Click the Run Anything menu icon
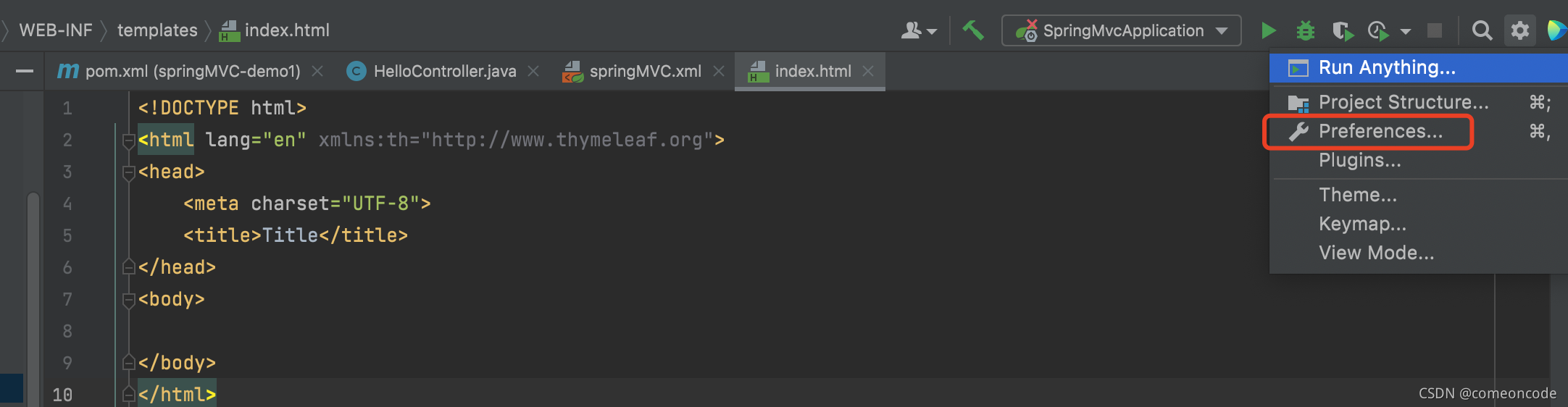Image resolution: width=1568 pixels, height=407 pixels. tap(1298, 68)
